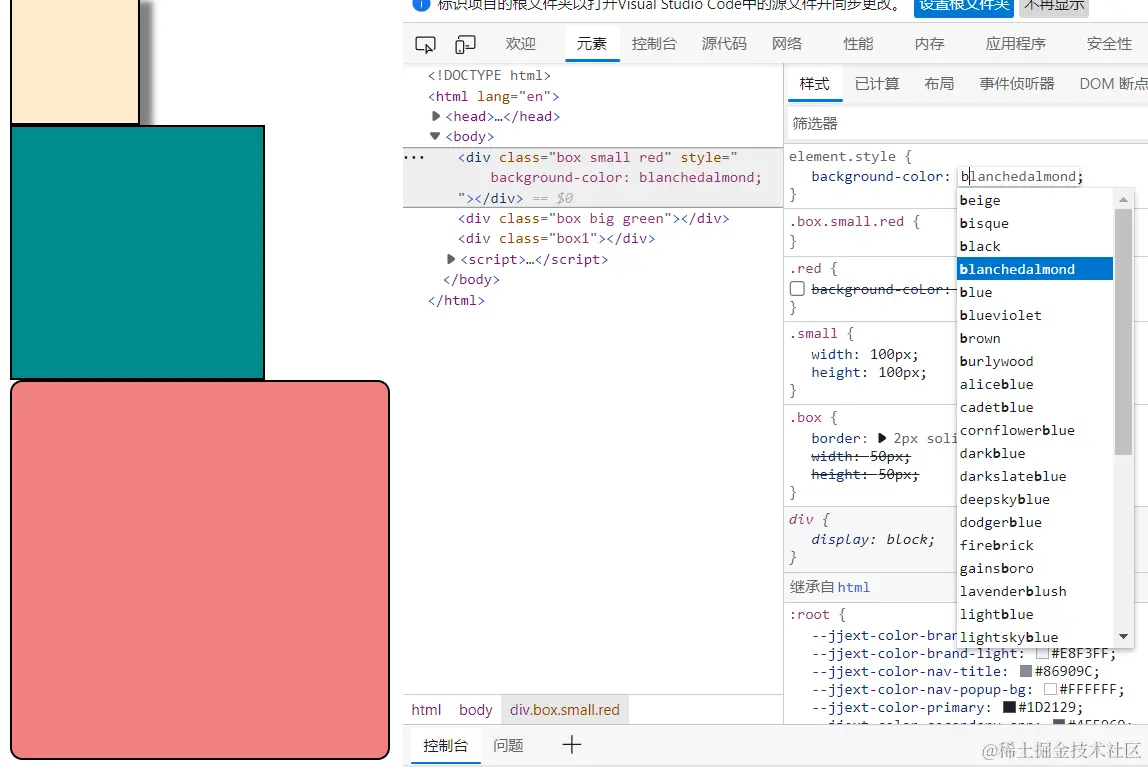
Task: Choose firebrick from autocomplete list
Action: click(1035, 545)
